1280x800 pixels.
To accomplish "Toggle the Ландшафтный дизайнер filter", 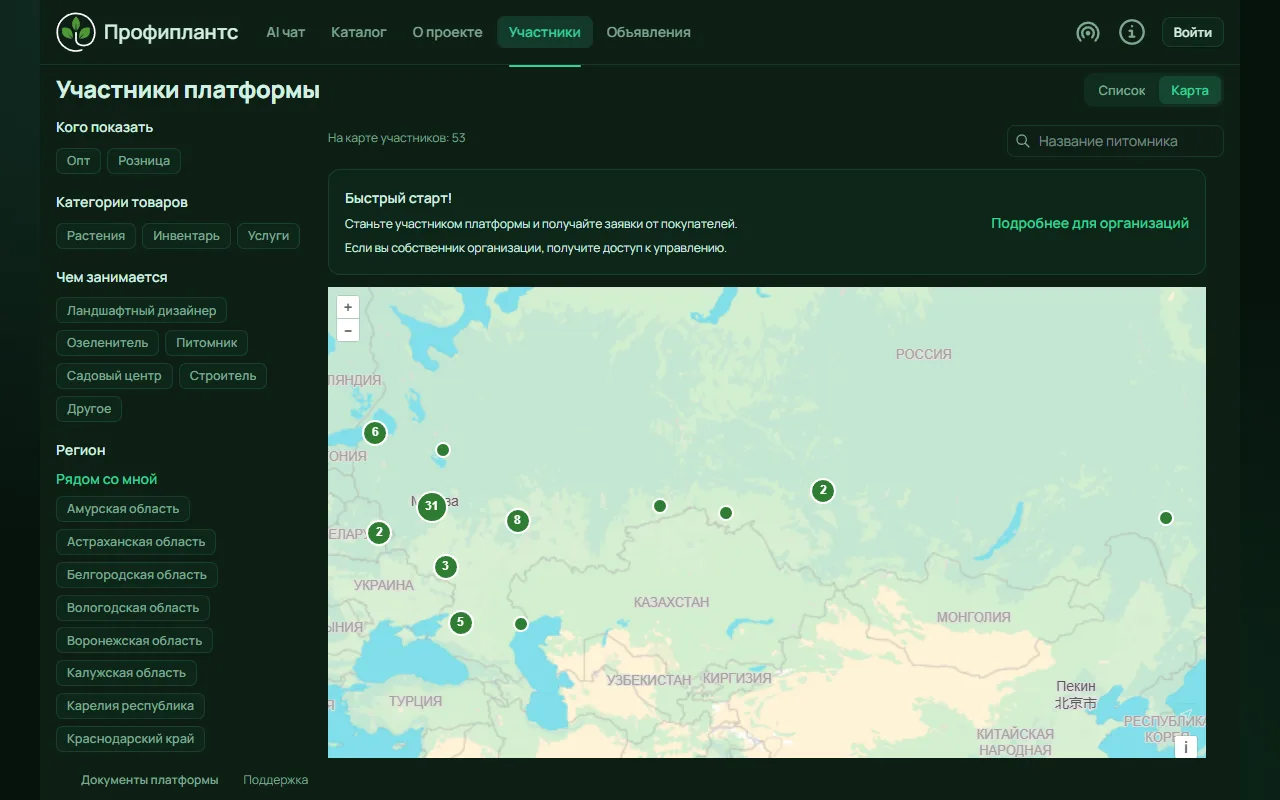I will coord(142,311).
